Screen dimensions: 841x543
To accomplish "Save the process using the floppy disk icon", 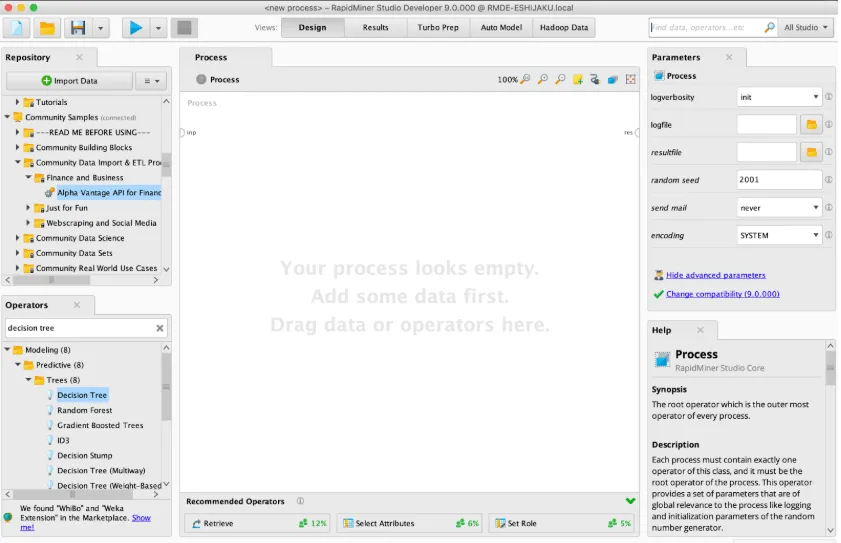I will (x=78, y=27).
